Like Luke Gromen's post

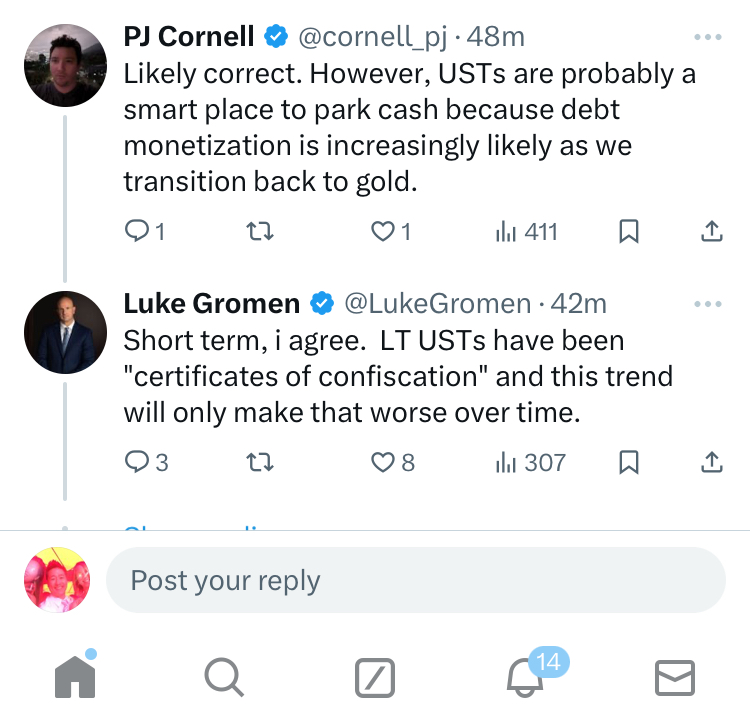tap(383, 462)
